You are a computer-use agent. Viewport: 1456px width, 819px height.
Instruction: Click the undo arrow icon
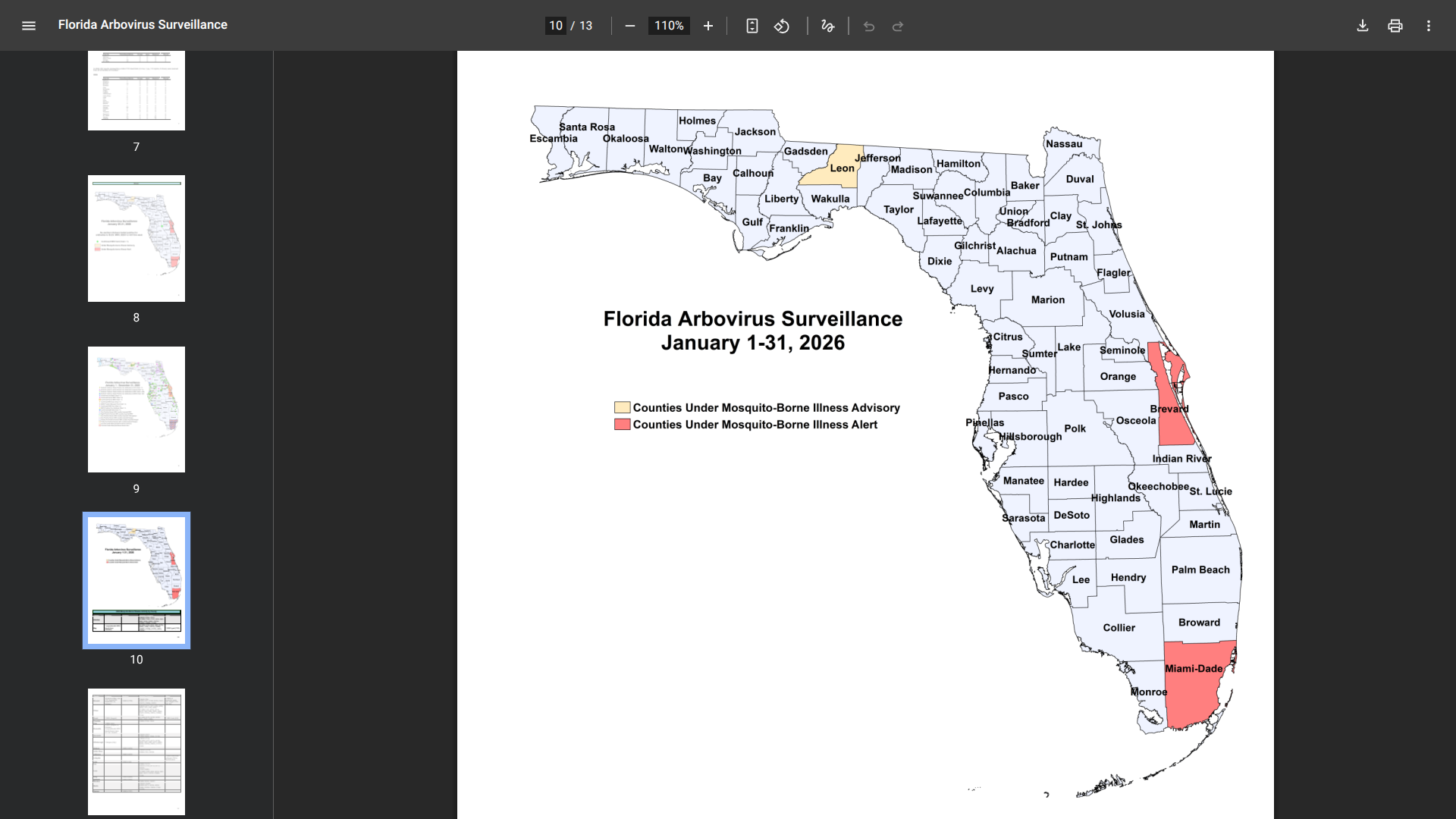869,26
